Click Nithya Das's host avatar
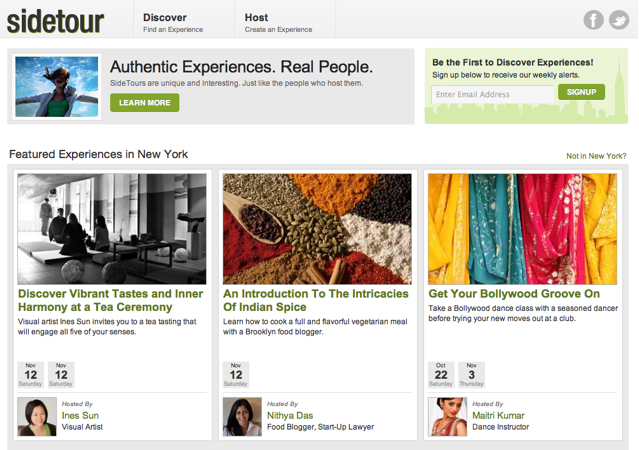639x450 pixels. [241, 417]
